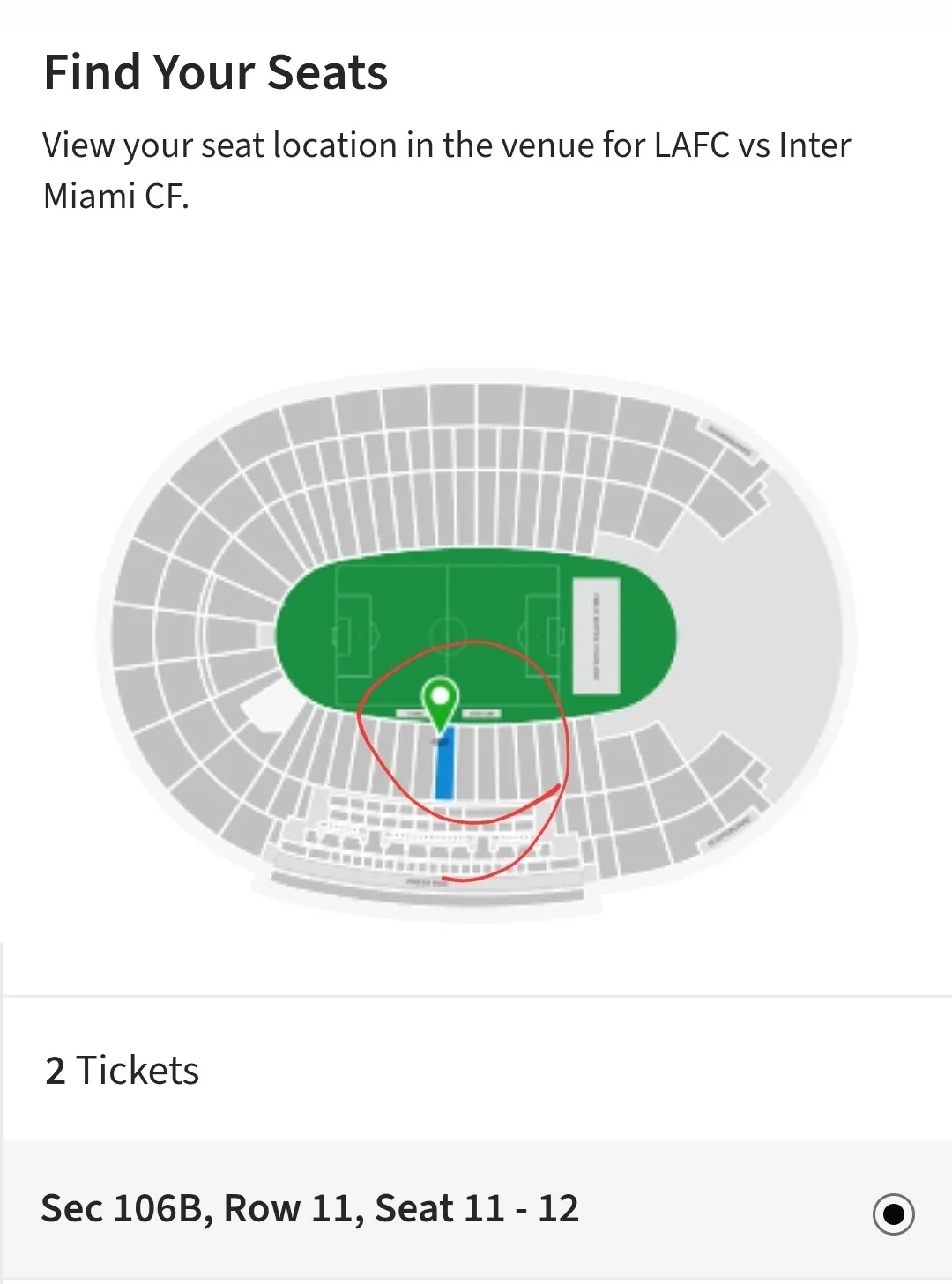Tap the center circle of the pitch
The image size is (952, 1284).
point(448,633)
